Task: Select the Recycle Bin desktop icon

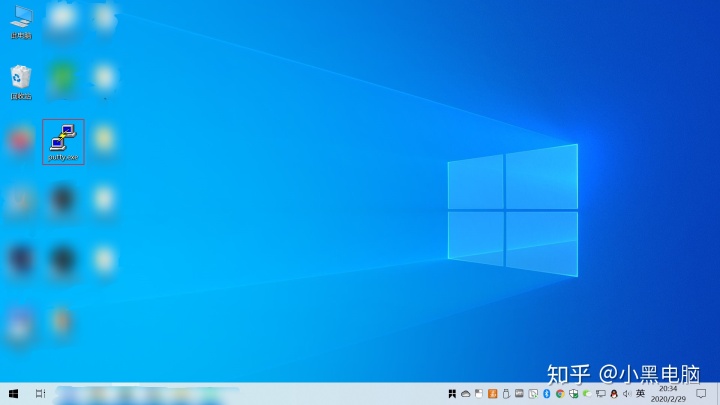Action: 21,82
